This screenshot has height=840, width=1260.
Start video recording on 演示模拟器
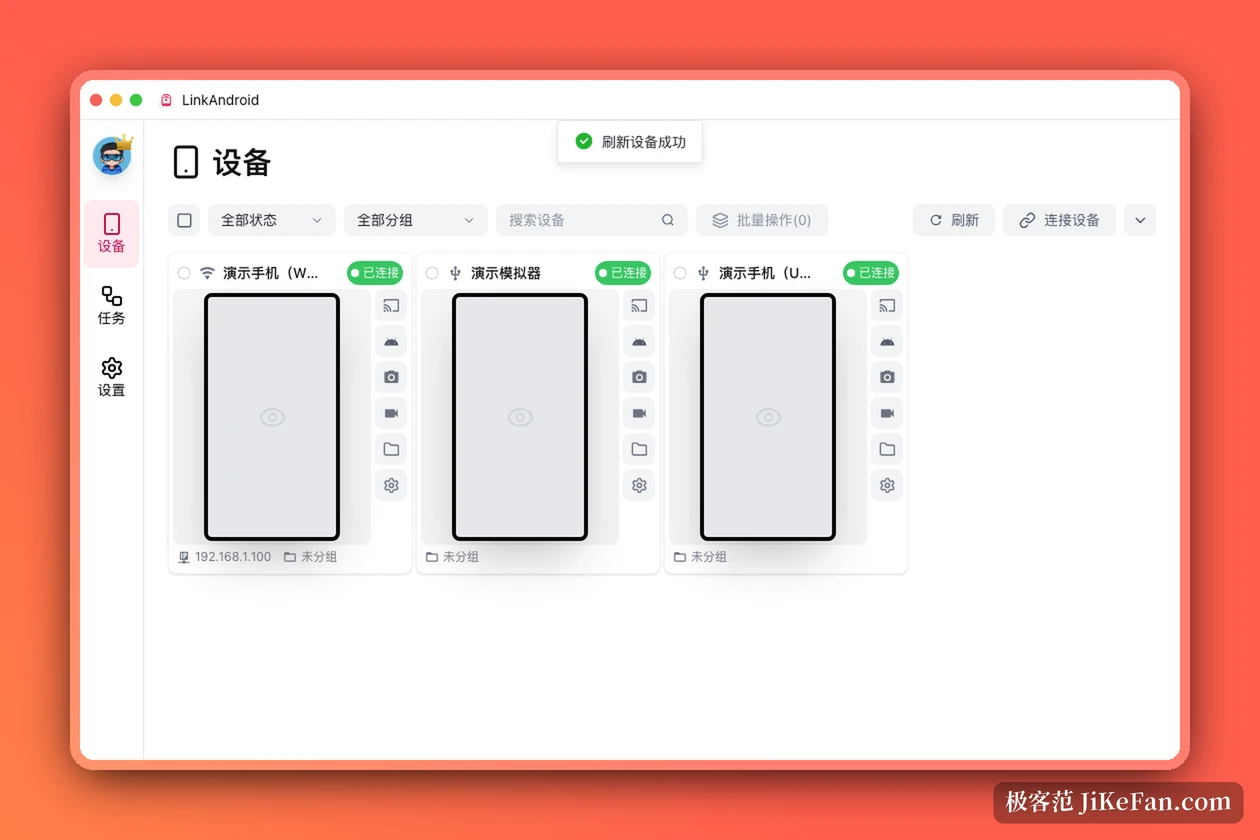tap(639, 413)
